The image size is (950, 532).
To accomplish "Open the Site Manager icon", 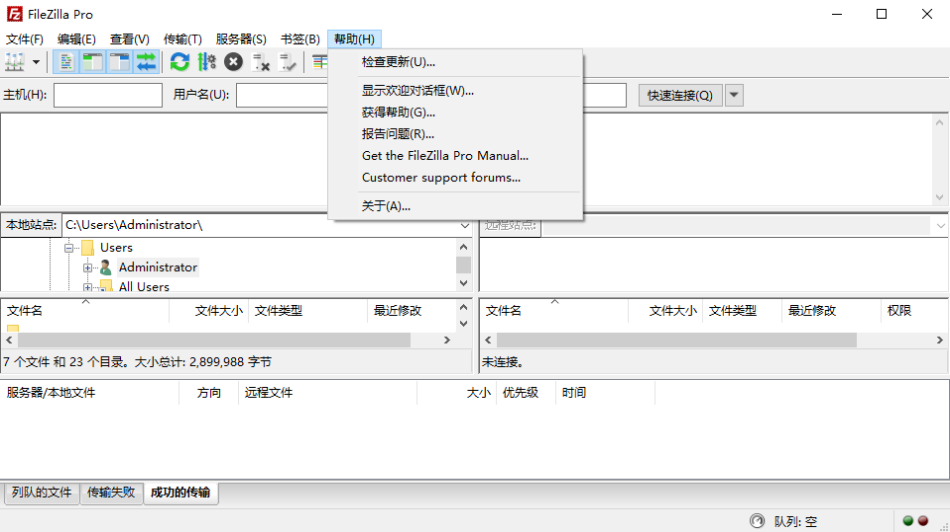I will (15, 62).
